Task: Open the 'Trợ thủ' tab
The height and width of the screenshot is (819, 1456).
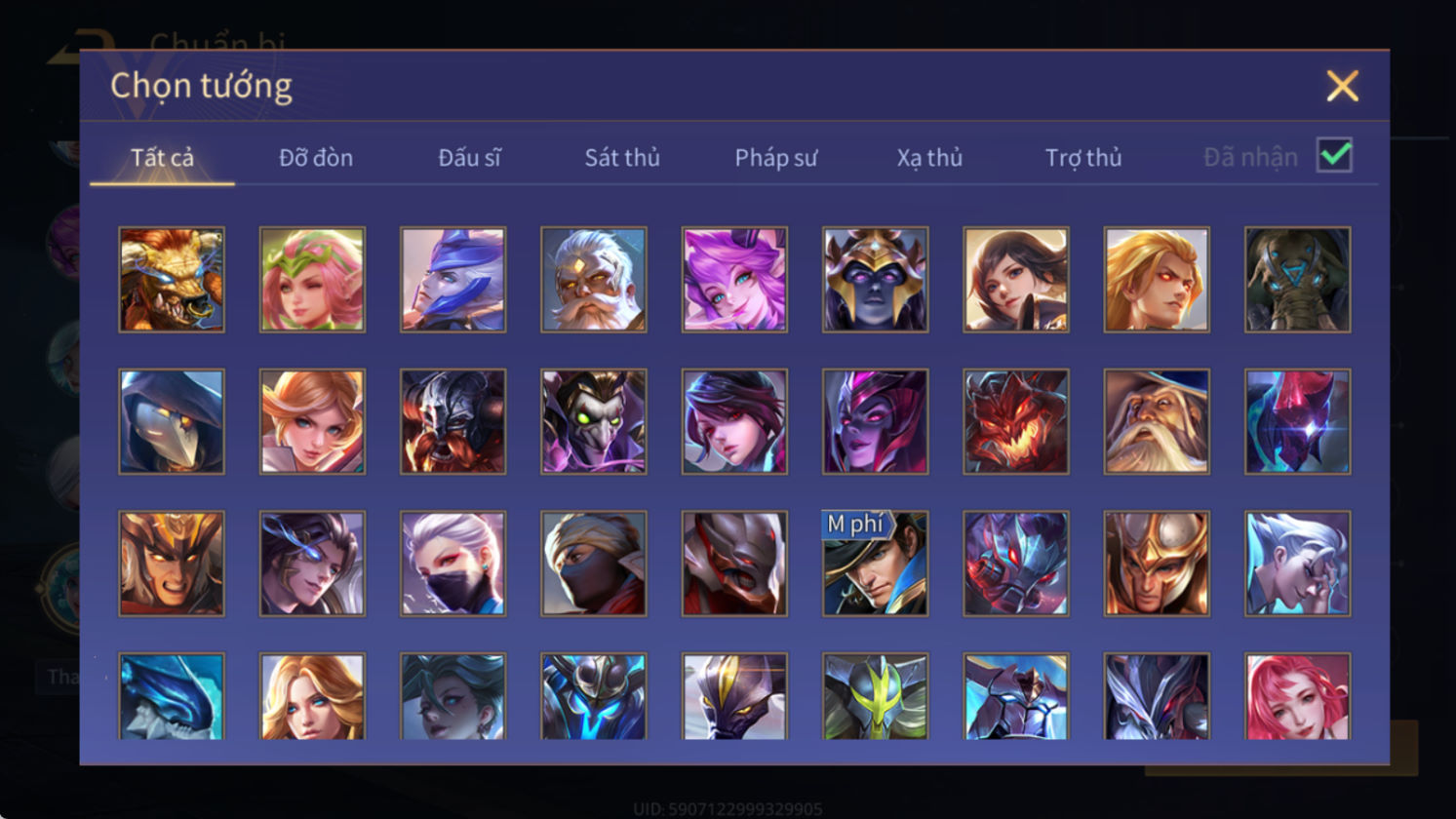Action: [x=1083, y=157]
